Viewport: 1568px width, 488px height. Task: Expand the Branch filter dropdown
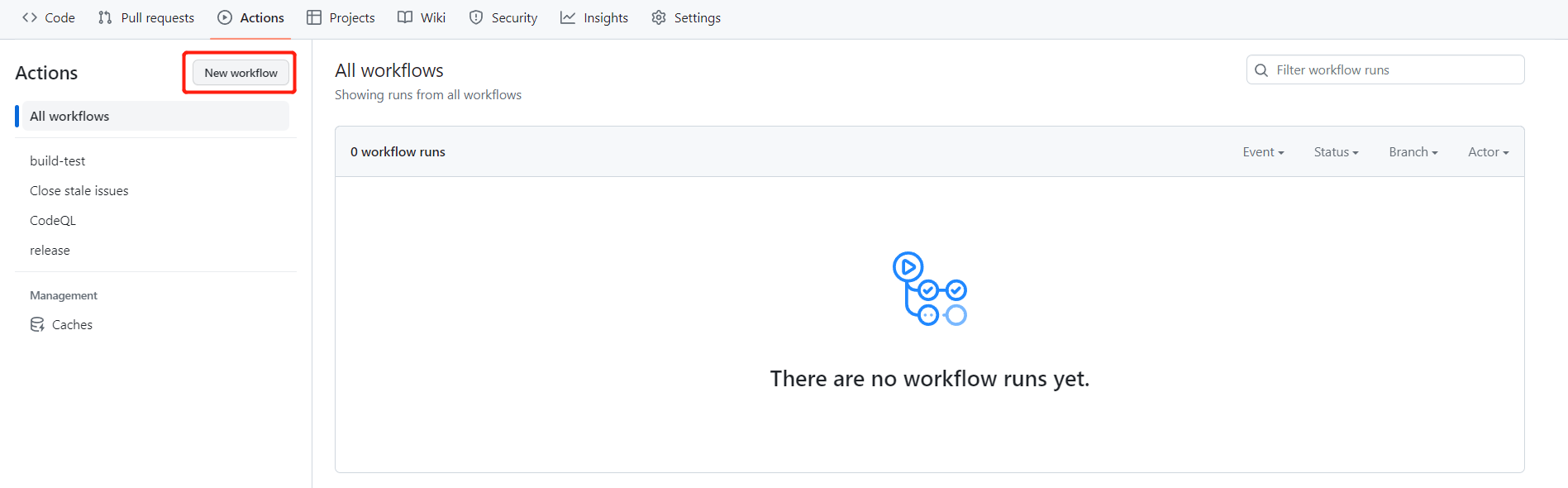[x=1413, y=152]
